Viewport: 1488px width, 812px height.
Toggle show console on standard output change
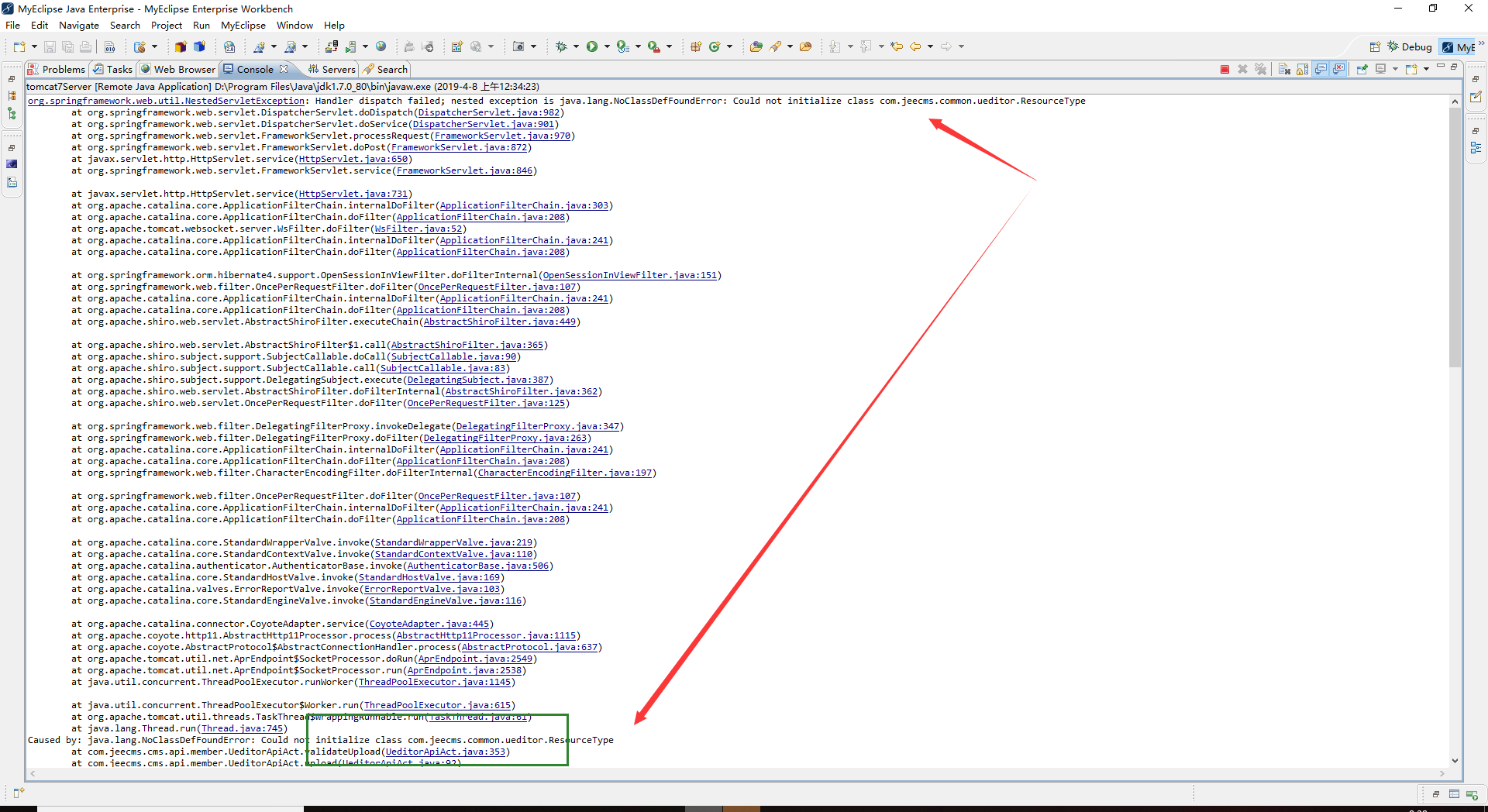click(1321, 70)
